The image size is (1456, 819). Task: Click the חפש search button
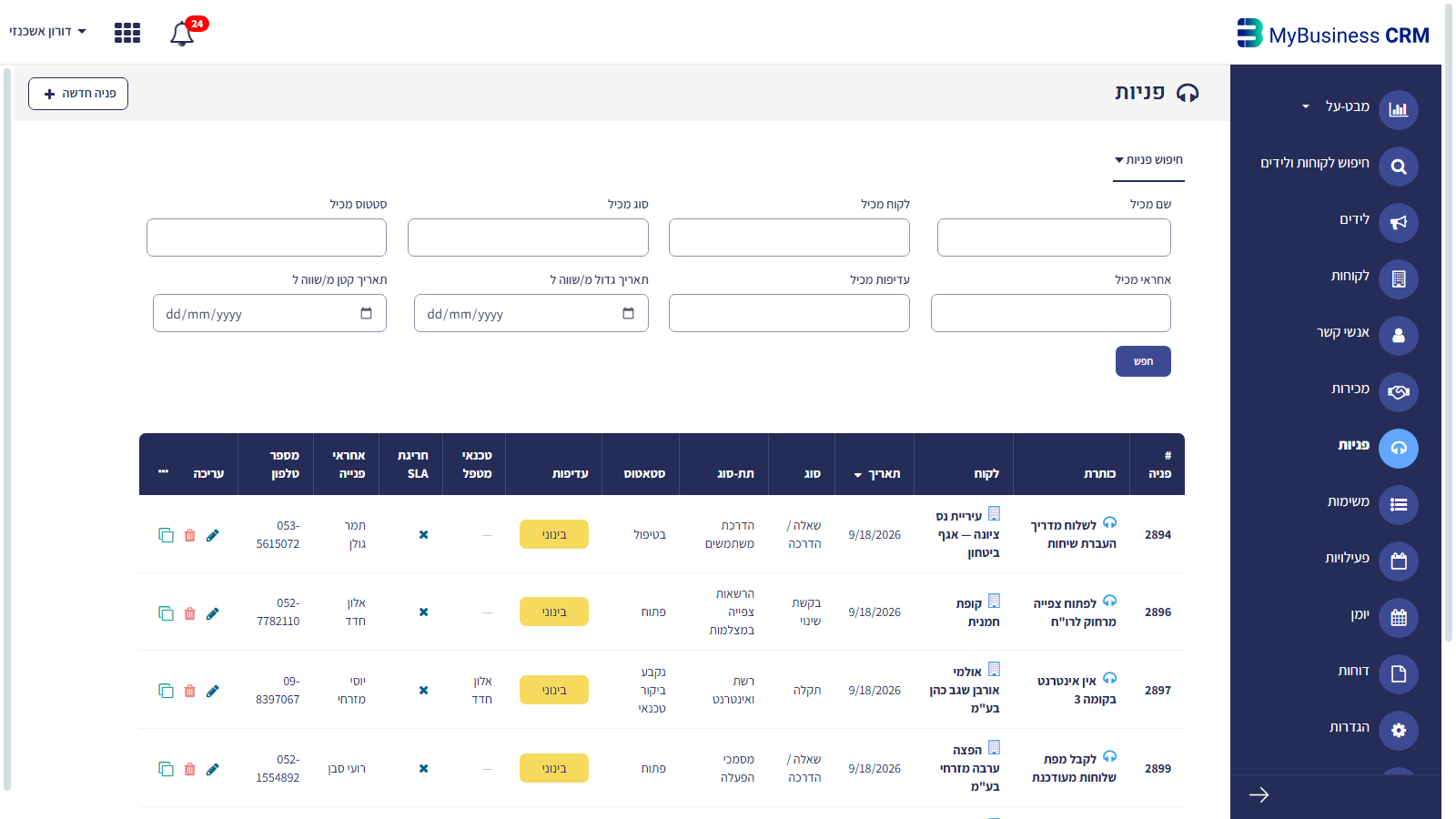tap(1143, 361)
